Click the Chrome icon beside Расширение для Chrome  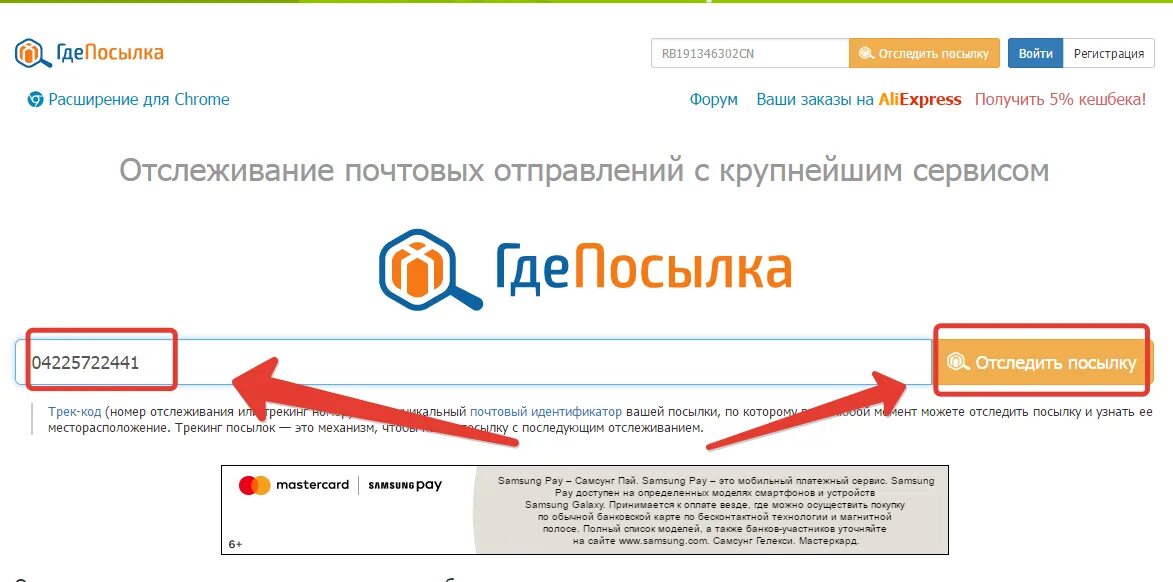[x=35, y=99]
